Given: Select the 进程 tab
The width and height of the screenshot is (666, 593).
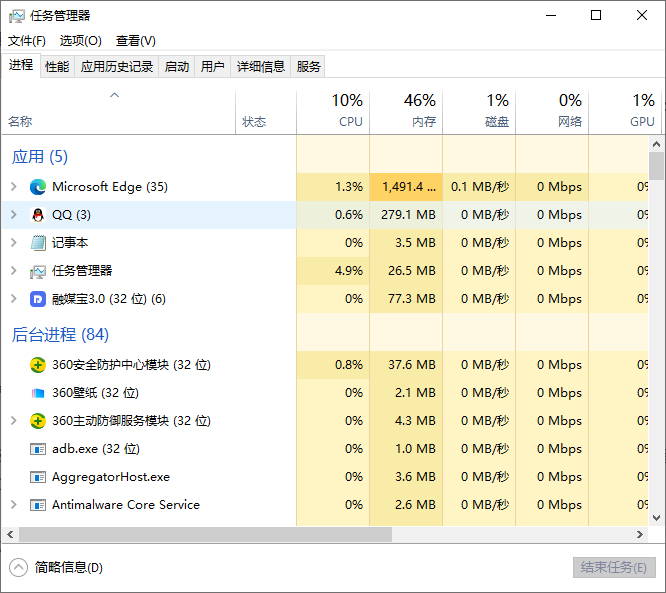Looking at the screenshot, I should click(21, 65).
